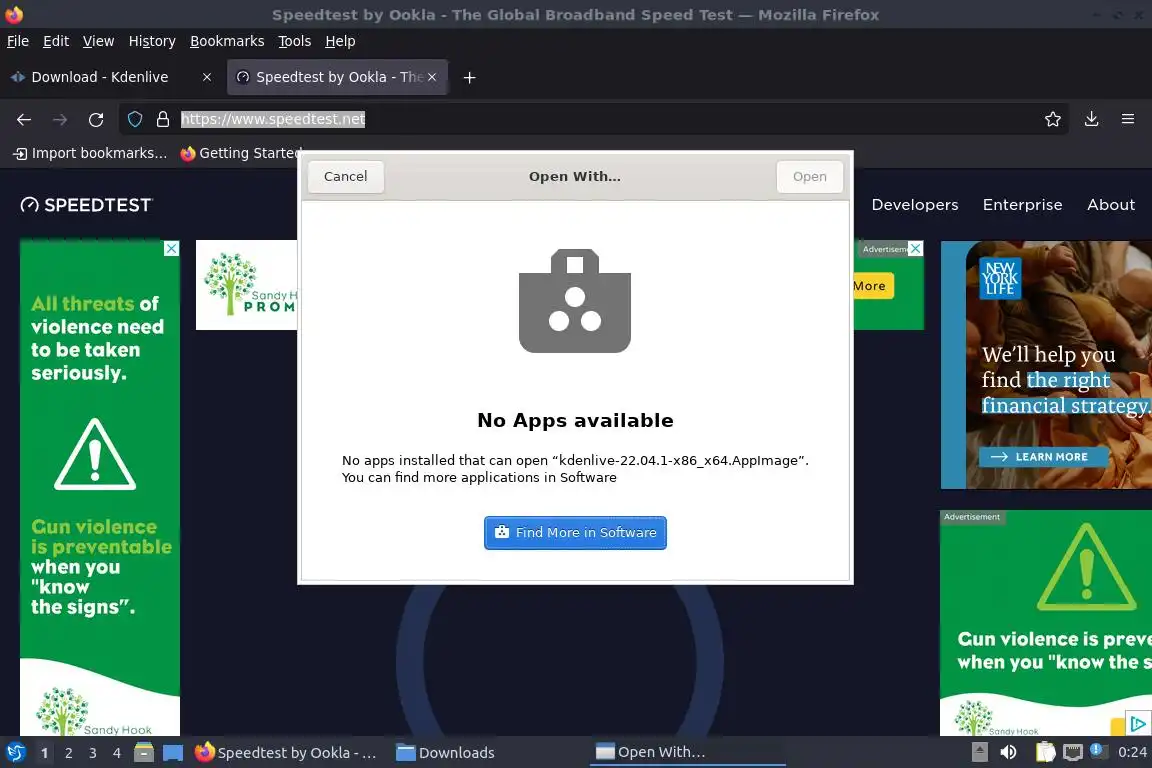Click the network monitor tray icon
Image resolution: width=1152 pixels, height=768 pixels.
point(1073,752)
